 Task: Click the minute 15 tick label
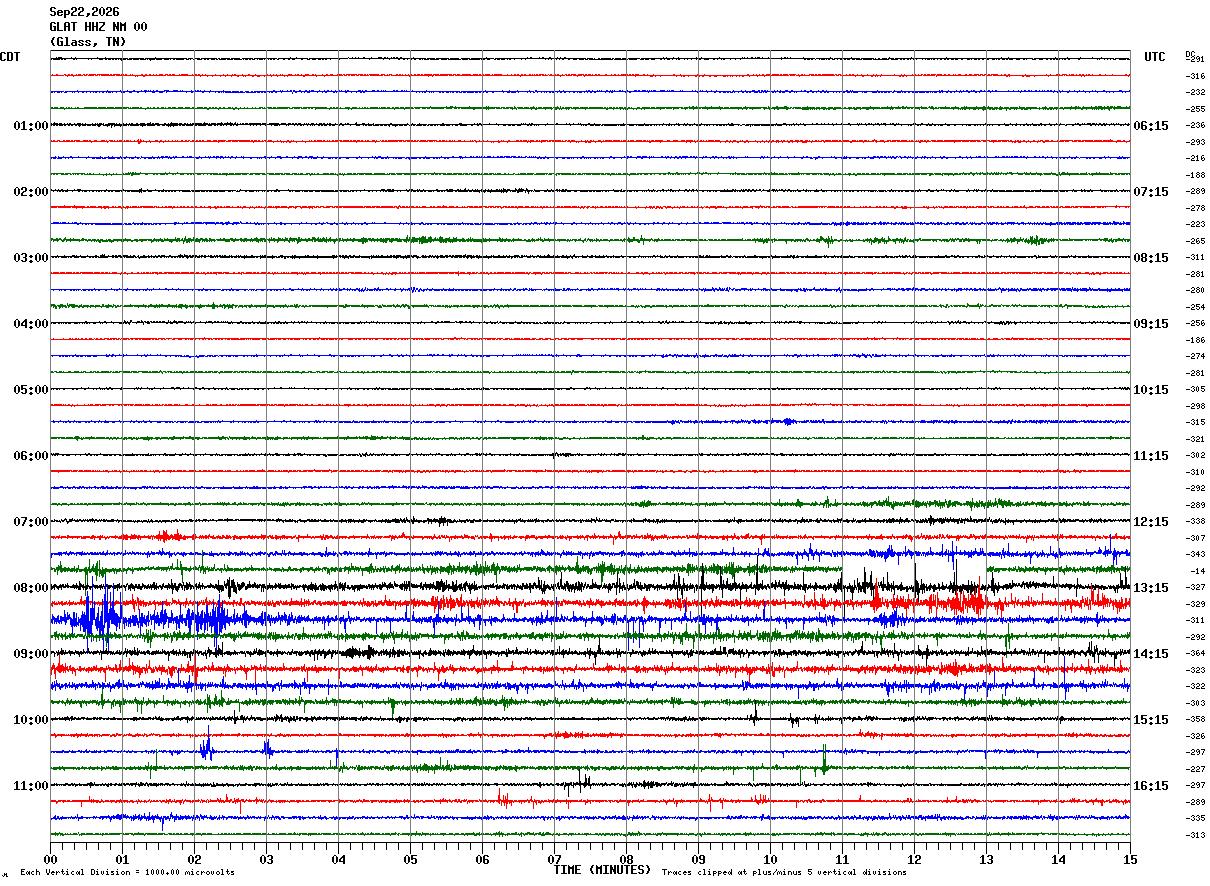1130,859
